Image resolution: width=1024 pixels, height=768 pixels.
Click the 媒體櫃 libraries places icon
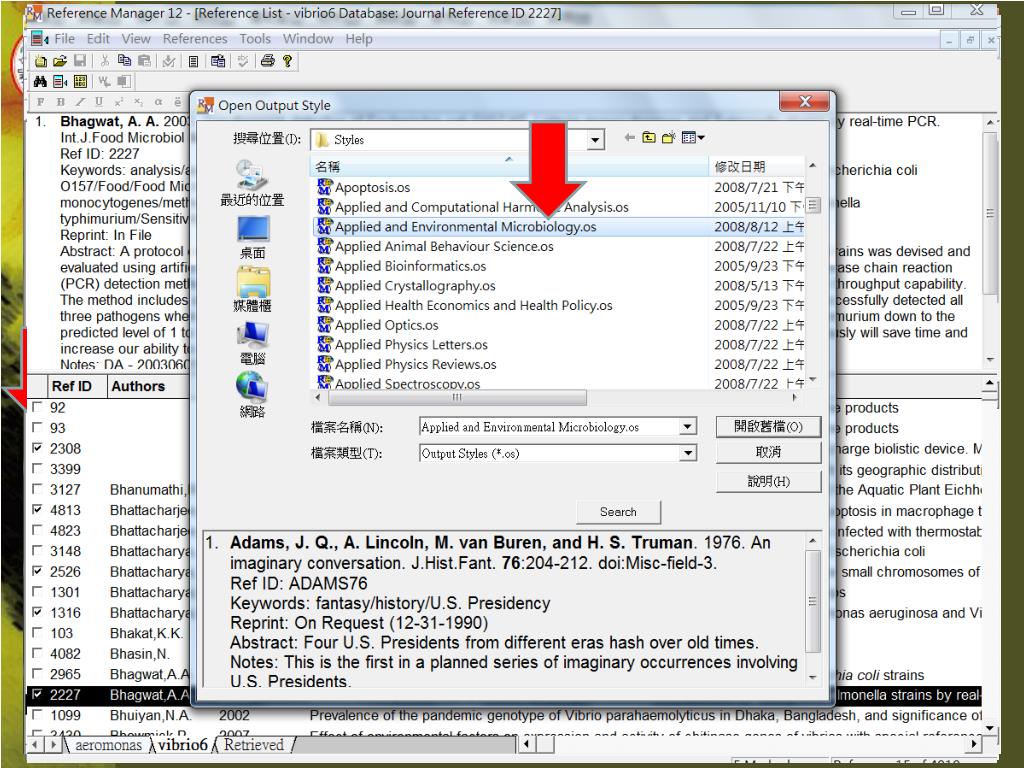252,291
